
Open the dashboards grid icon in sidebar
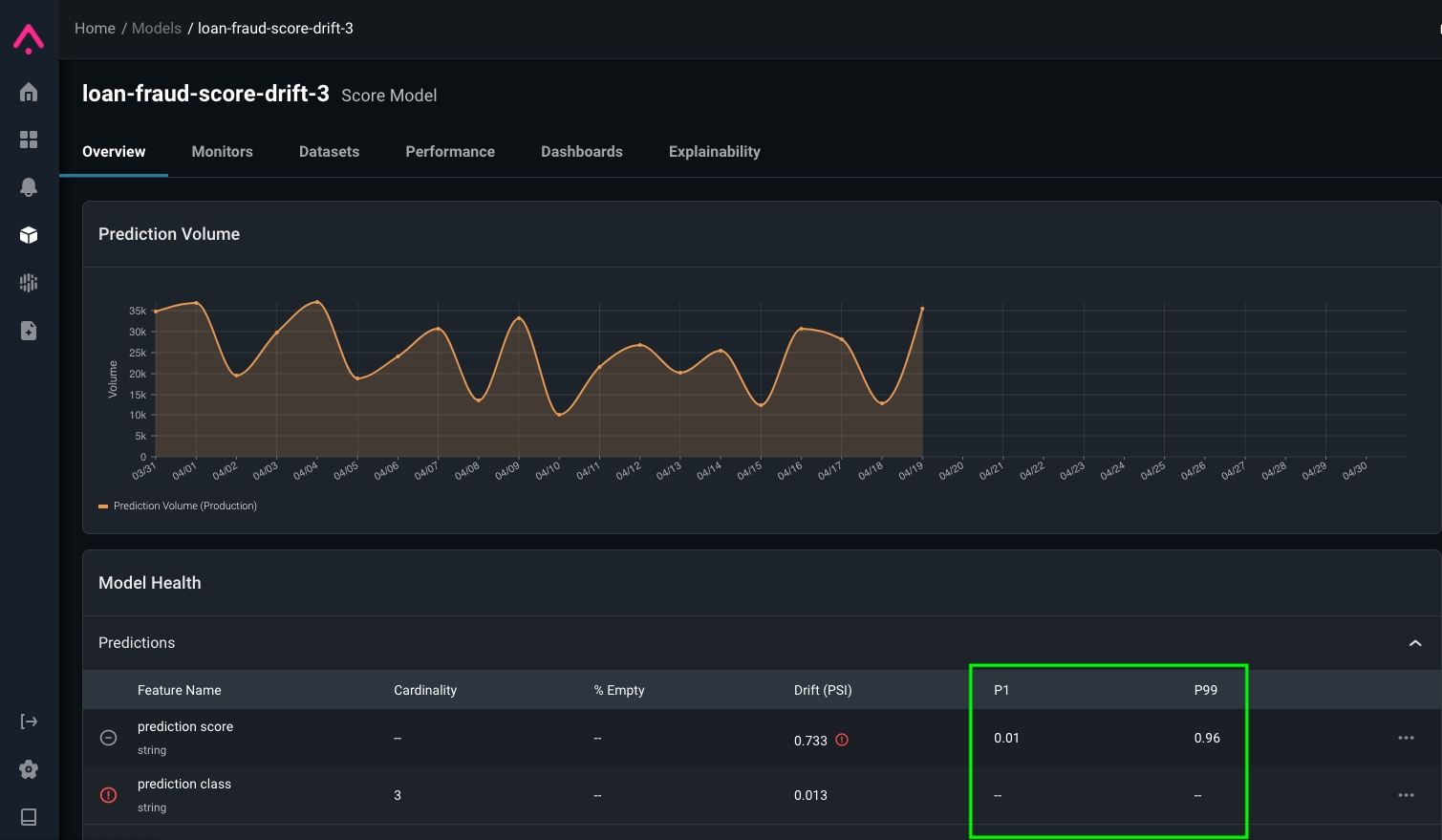[x=29, y=140]
